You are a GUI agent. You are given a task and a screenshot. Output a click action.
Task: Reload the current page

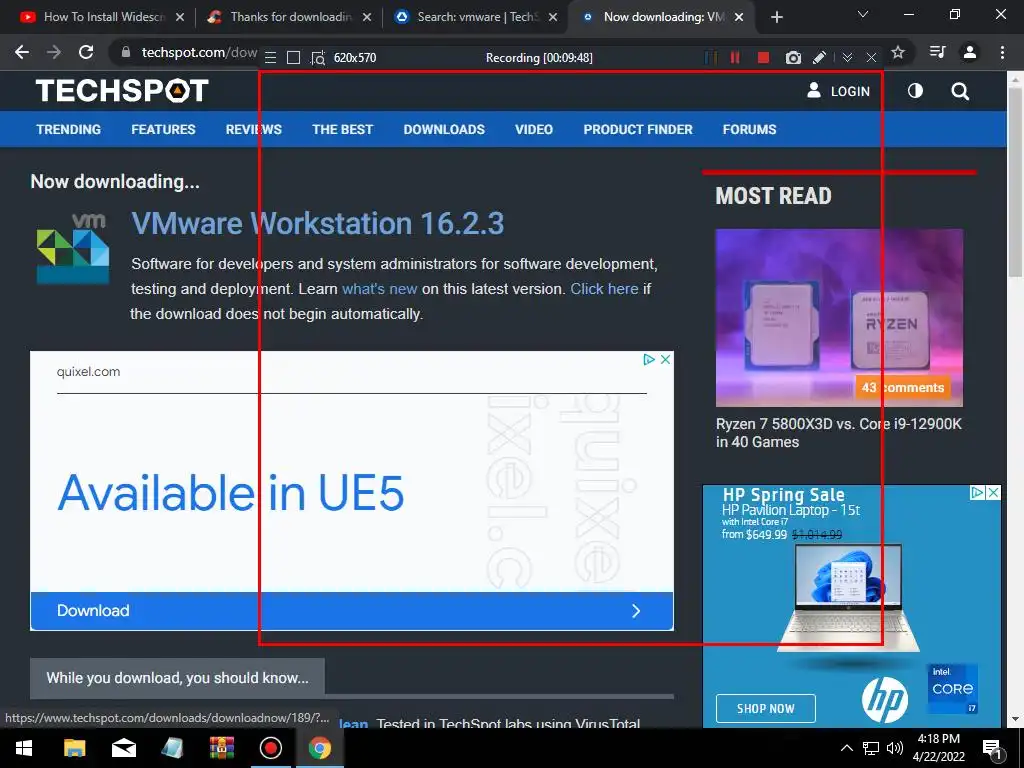pos(86,52)
